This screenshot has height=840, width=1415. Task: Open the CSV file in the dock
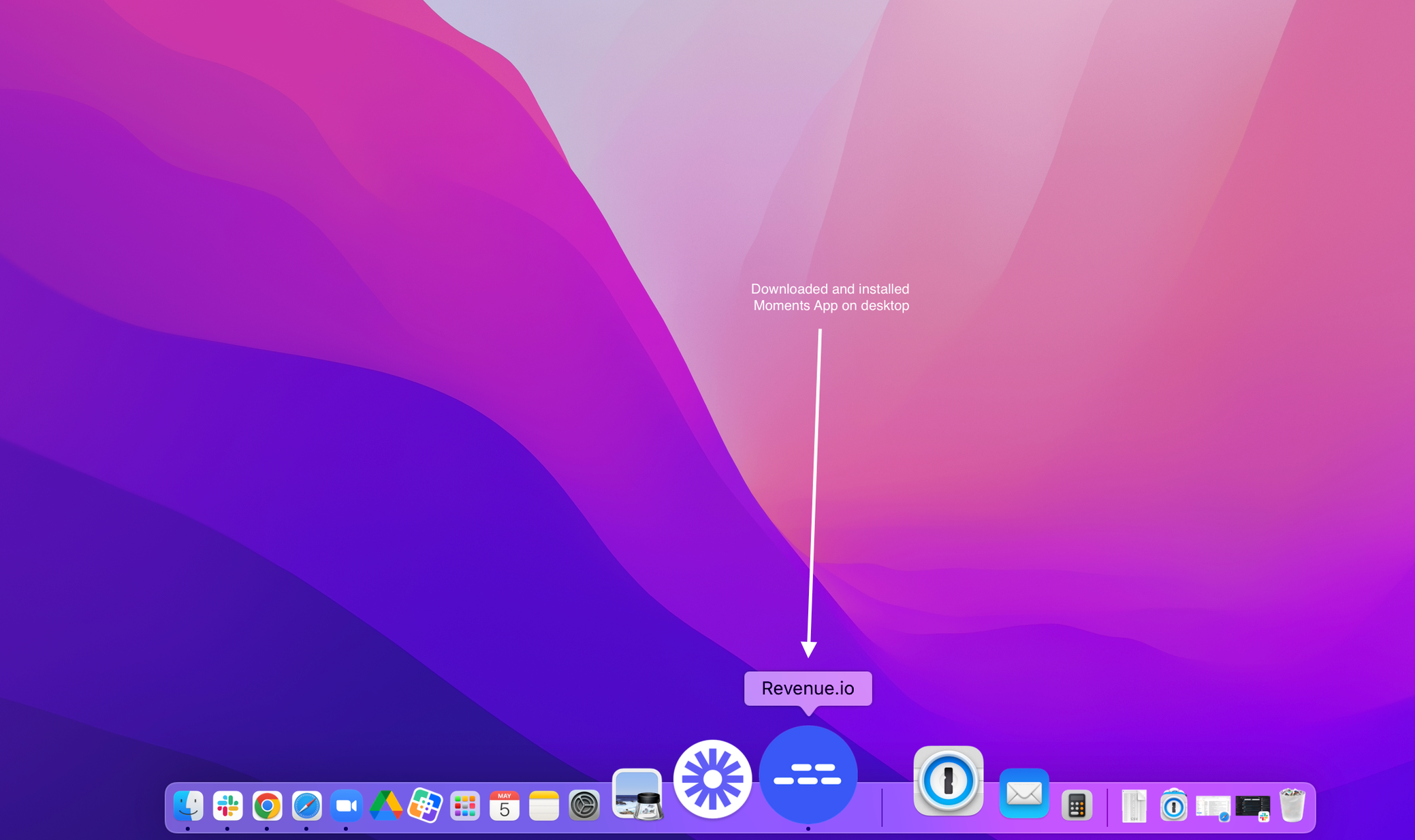coord(1133,806)
